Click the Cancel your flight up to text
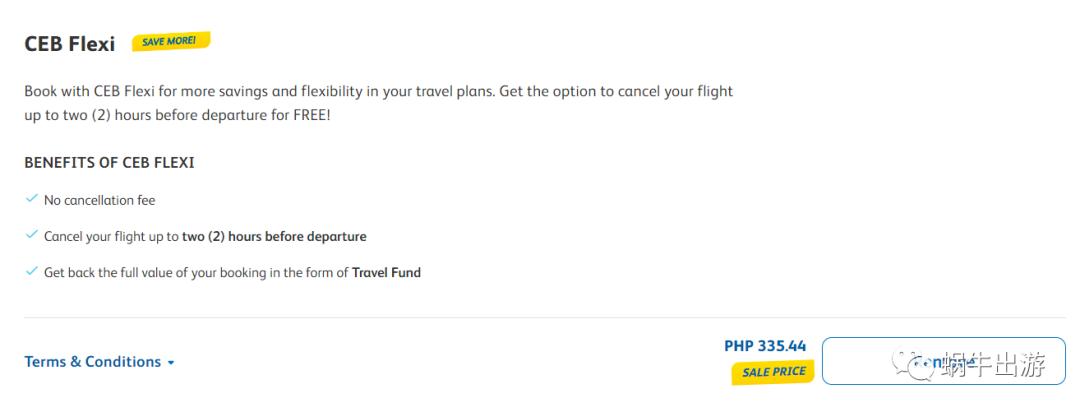This screenshot has width=1080, height=412. pos(112,237)
